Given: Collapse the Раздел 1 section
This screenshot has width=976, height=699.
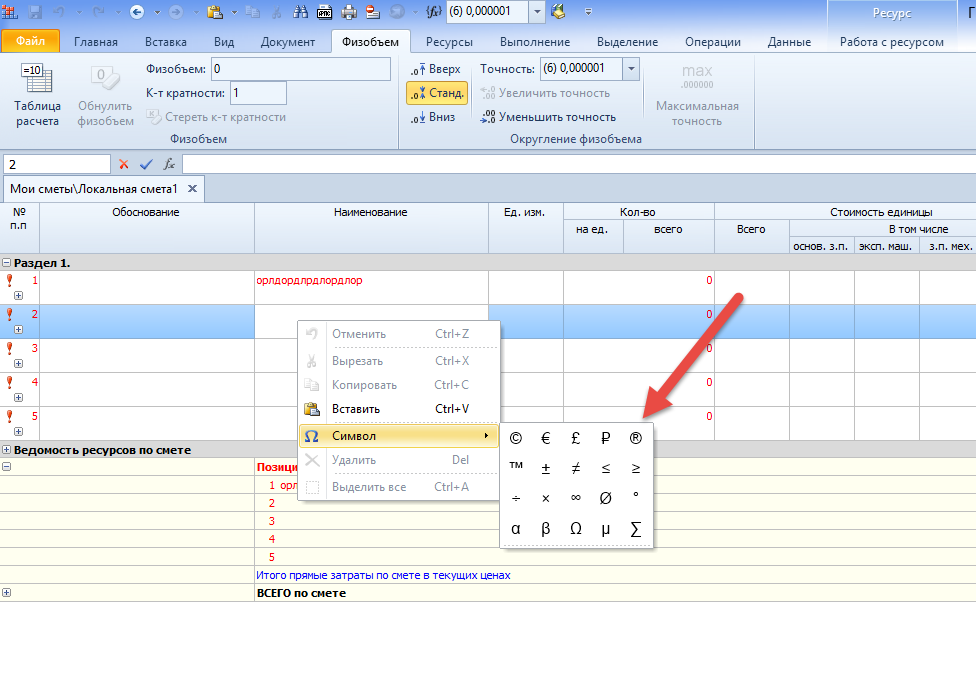Looking at the screenshot, I should tap(7, 263).
